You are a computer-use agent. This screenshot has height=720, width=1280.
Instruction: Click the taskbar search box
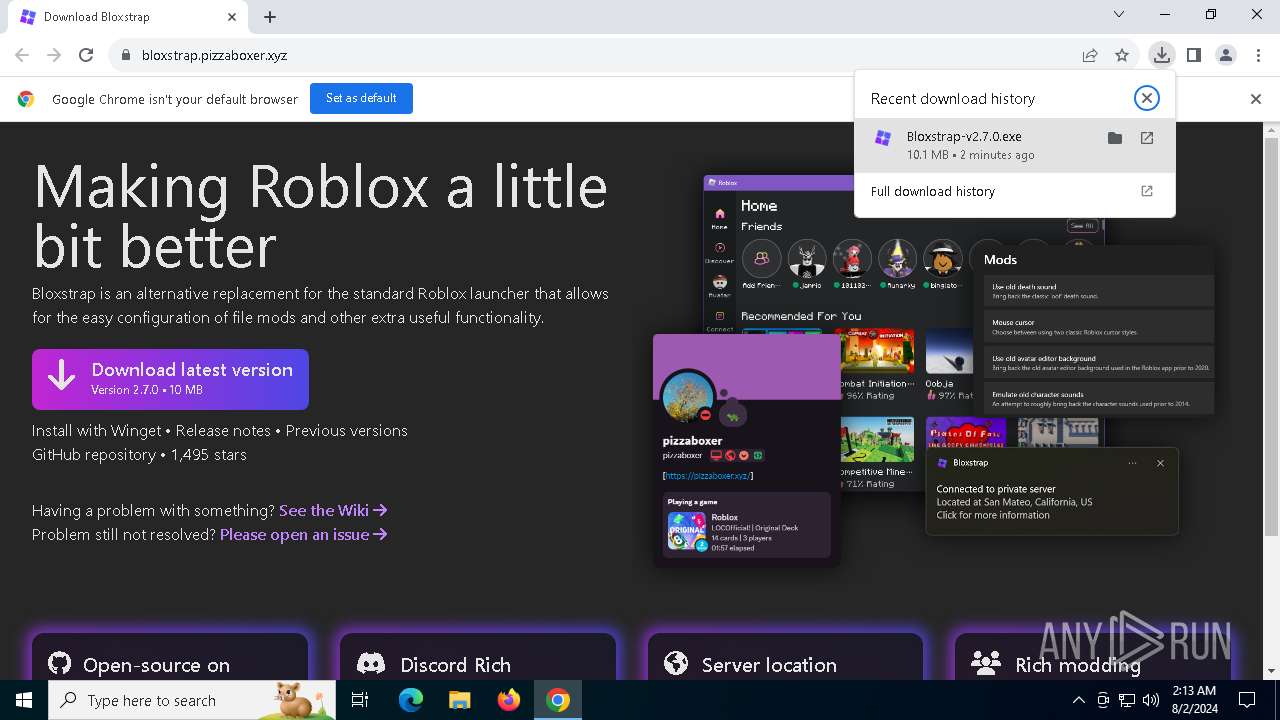[x=192, y=700]
